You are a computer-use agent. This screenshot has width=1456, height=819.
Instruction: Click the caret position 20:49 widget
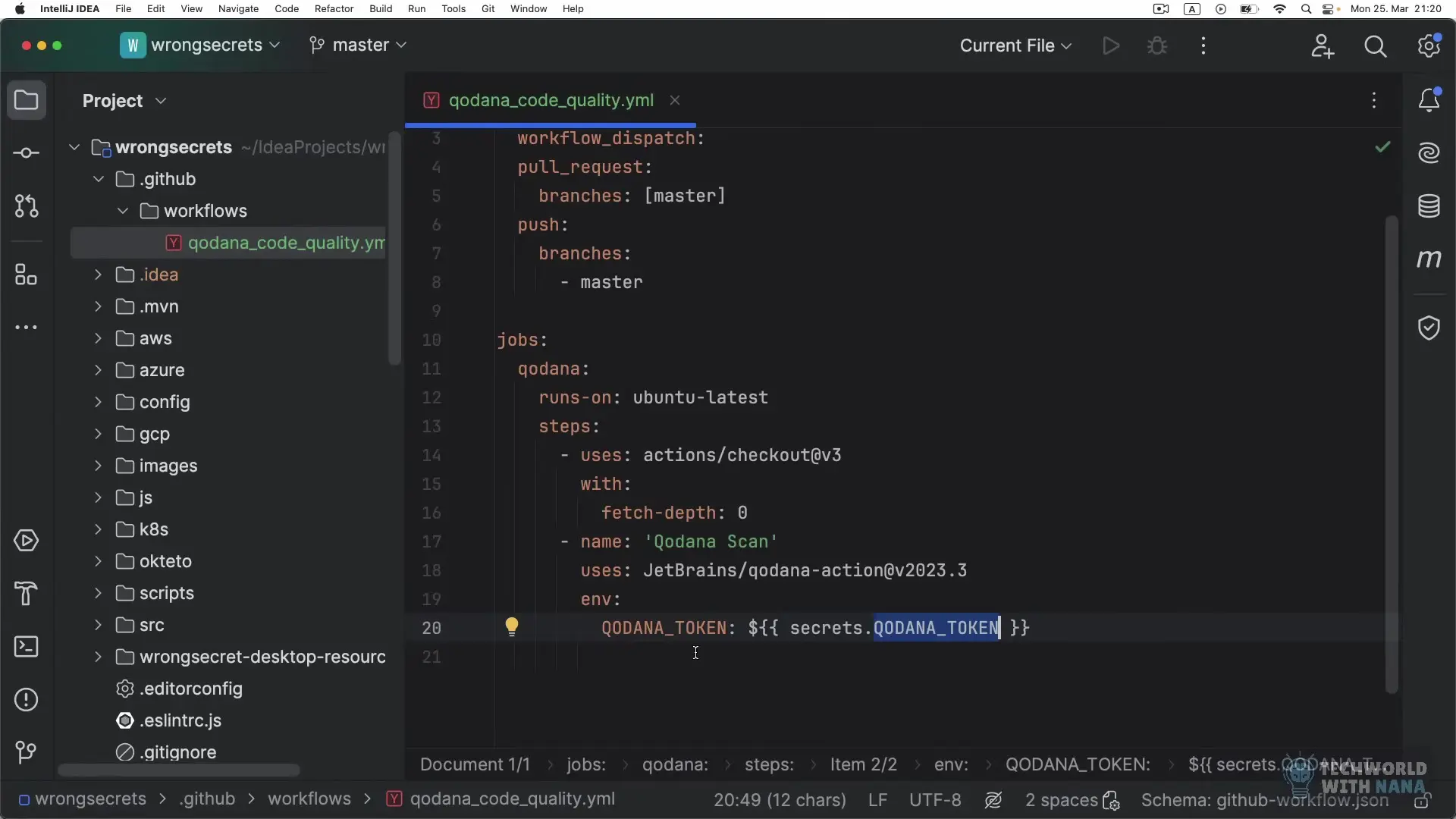click(780, 800)
